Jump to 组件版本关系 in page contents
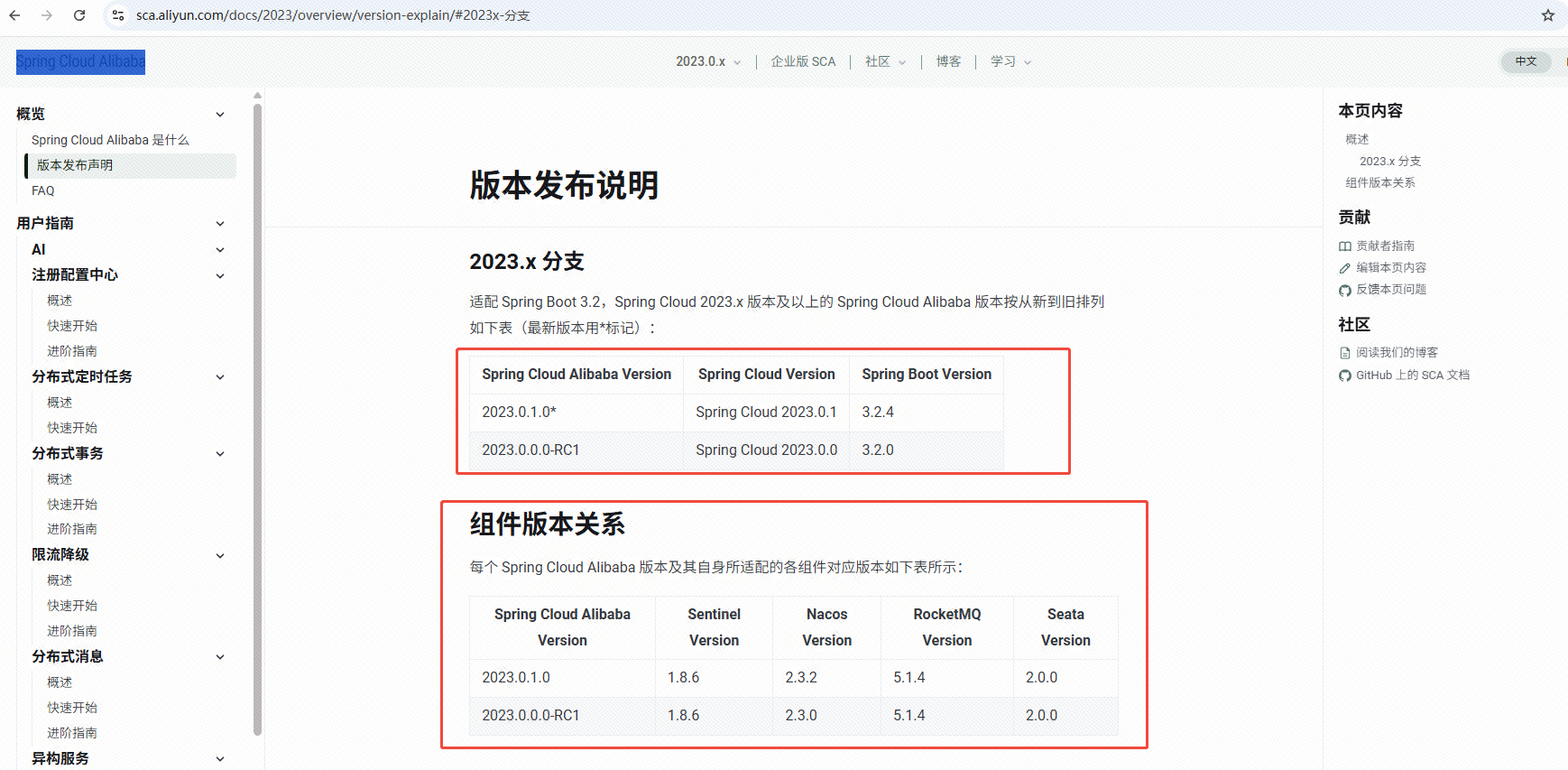The image size is (1568, 770). click(1380, 182)
